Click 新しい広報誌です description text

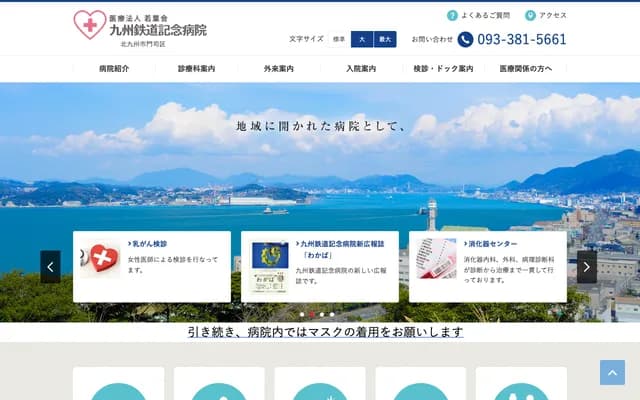[x=341, y=276]
